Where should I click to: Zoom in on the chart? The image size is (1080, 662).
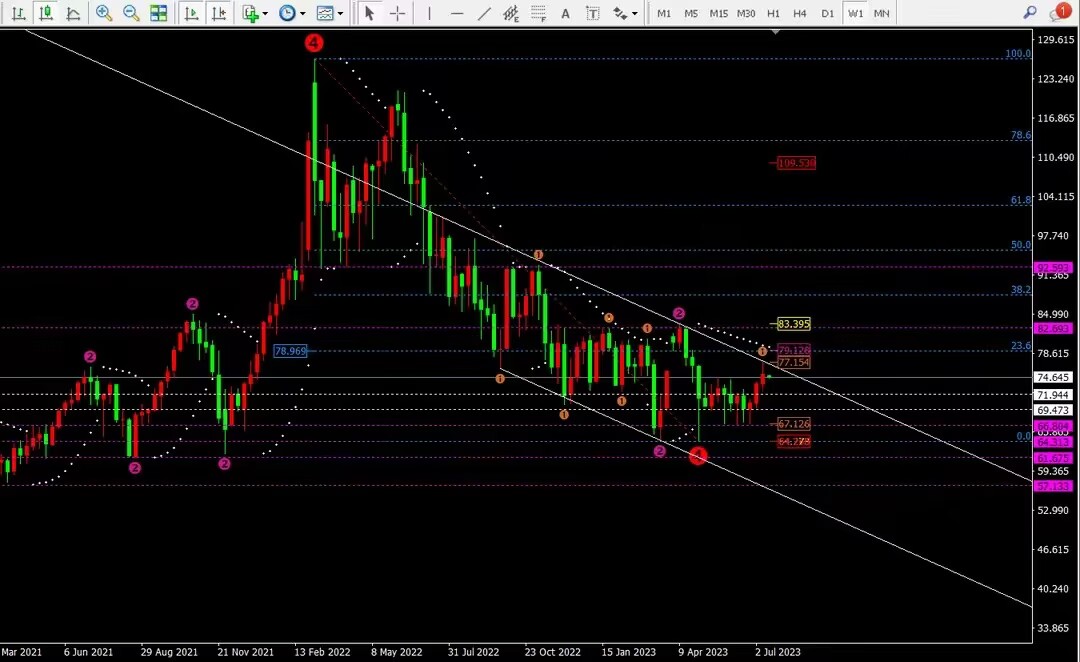pos(103,13)
